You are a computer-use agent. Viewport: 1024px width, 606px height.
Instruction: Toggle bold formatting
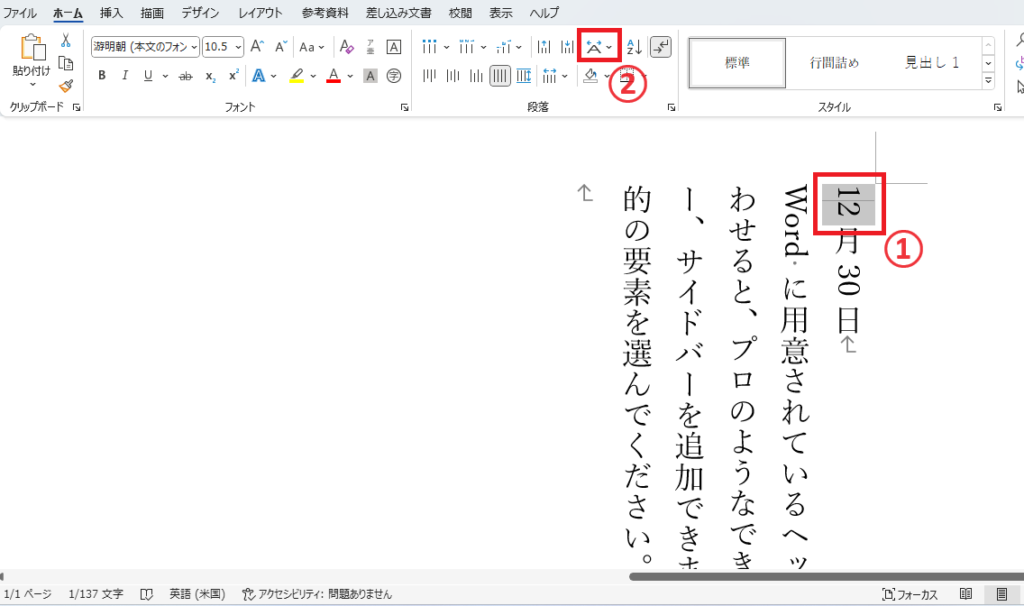point(102,76)
